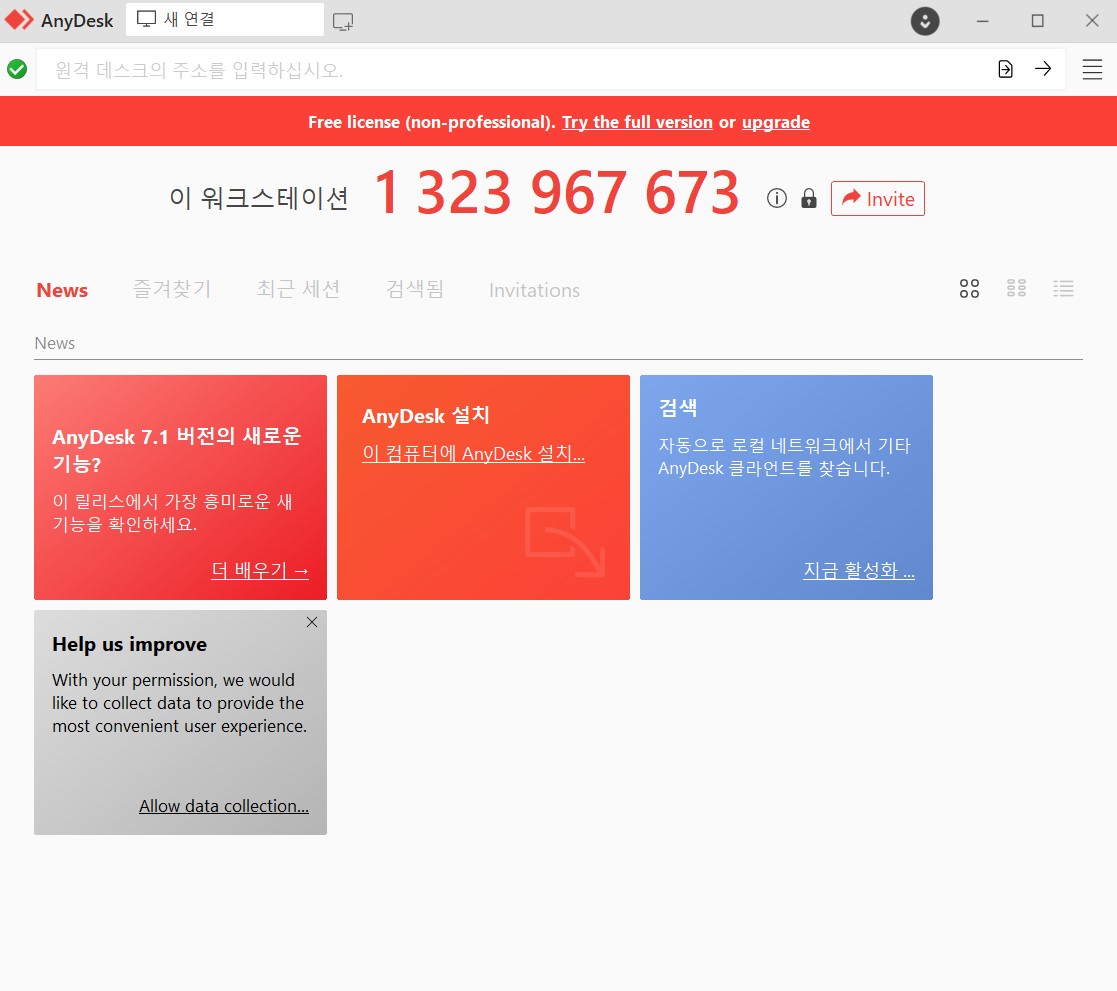Click the workstation ID 1 323 967 673
Screen dimensions: 1117x991
pos(556,192)
